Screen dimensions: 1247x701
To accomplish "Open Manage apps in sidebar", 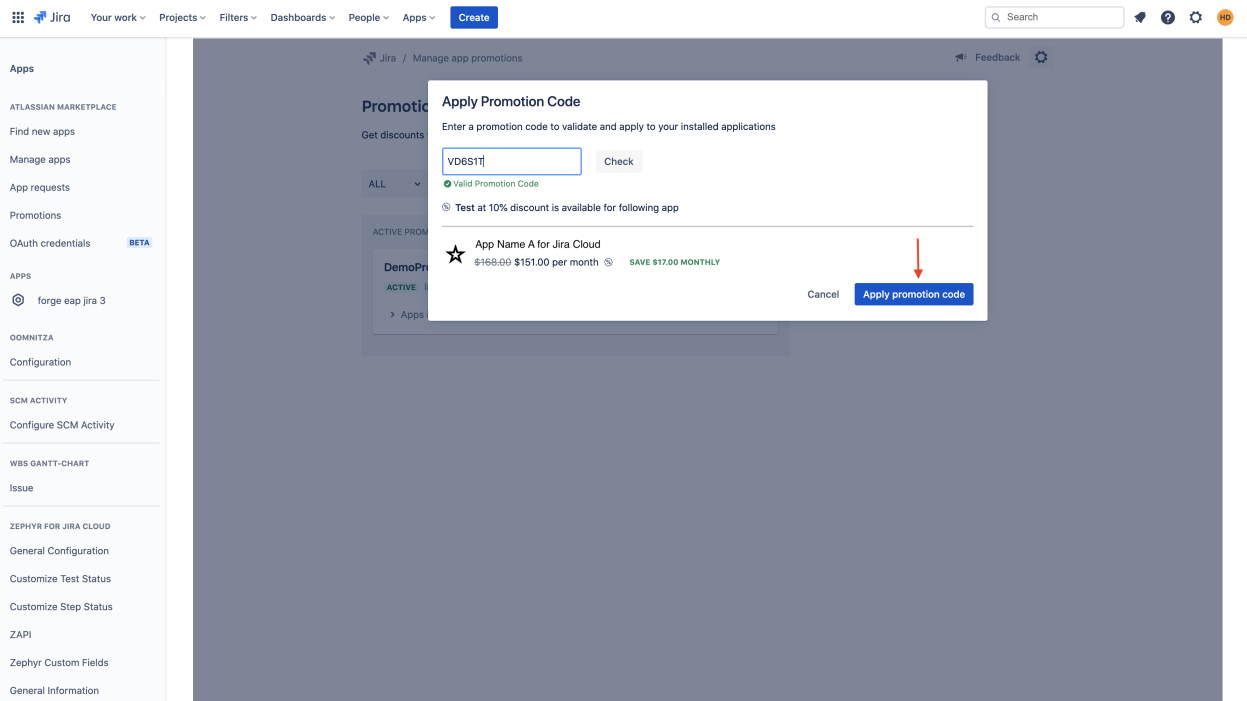I will pos(40,159).
